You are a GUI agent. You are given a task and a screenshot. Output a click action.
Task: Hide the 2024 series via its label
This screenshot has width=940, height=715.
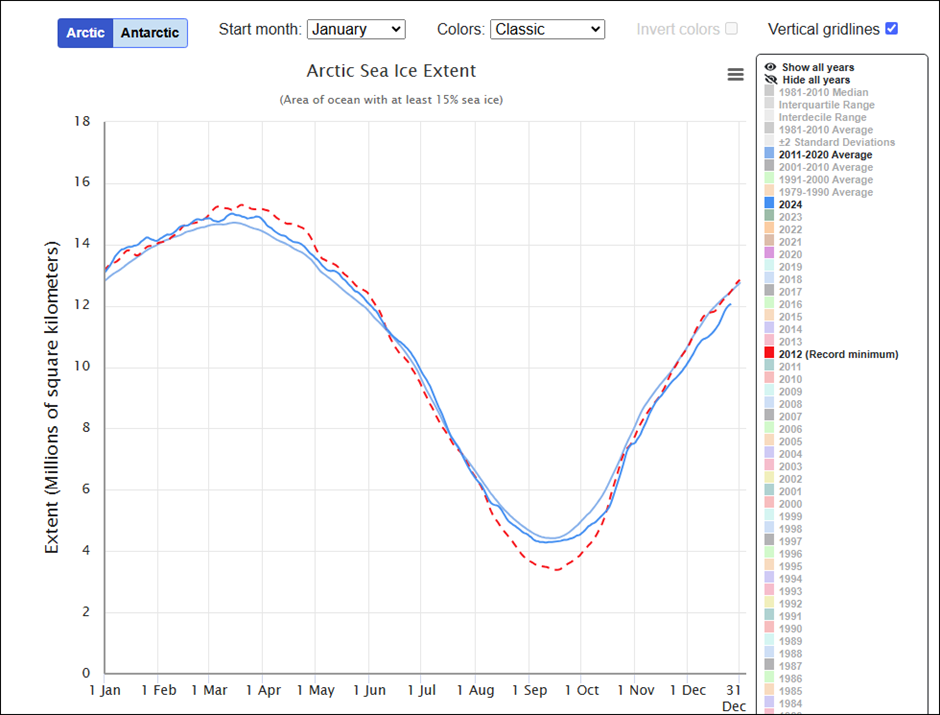click(x=790, y=204)
